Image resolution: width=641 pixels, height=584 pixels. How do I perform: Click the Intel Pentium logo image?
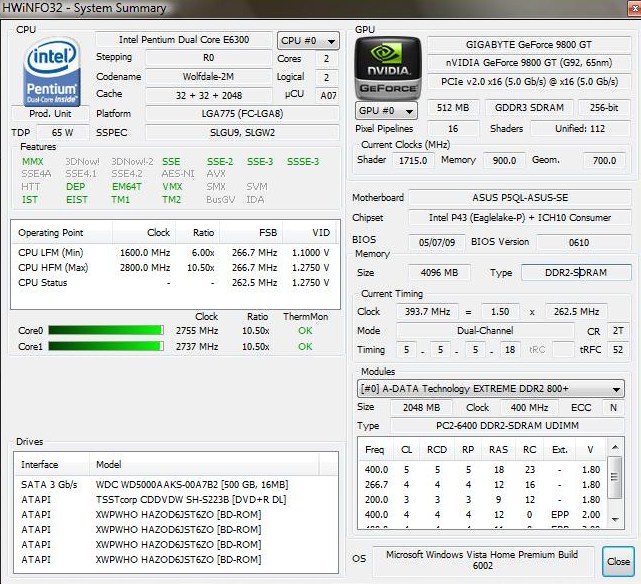click(52, 72)
